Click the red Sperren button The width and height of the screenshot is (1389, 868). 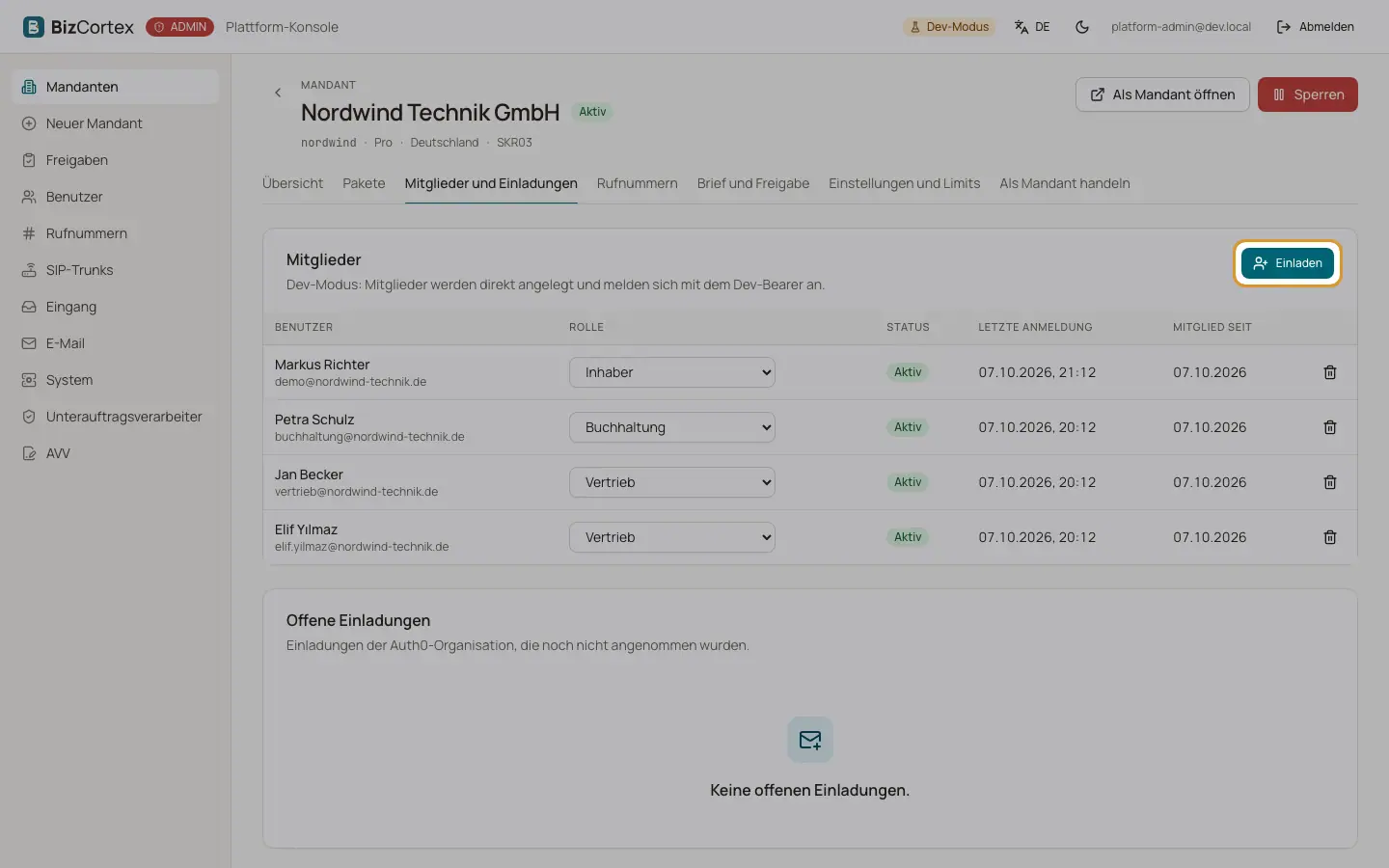tap(1308, 95)
